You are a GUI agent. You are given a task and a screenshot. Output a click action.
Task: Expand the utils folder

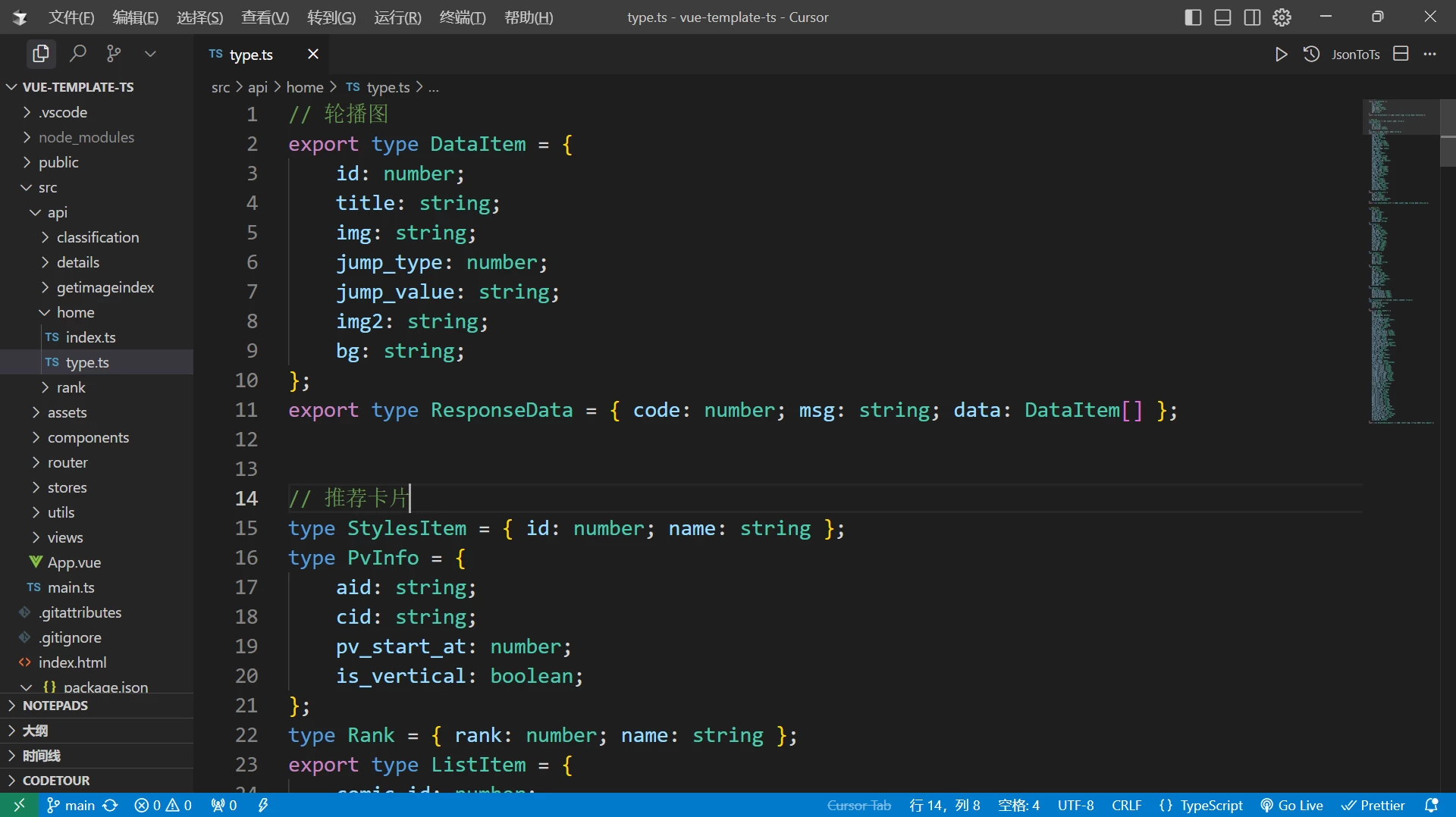click(97, 512)
